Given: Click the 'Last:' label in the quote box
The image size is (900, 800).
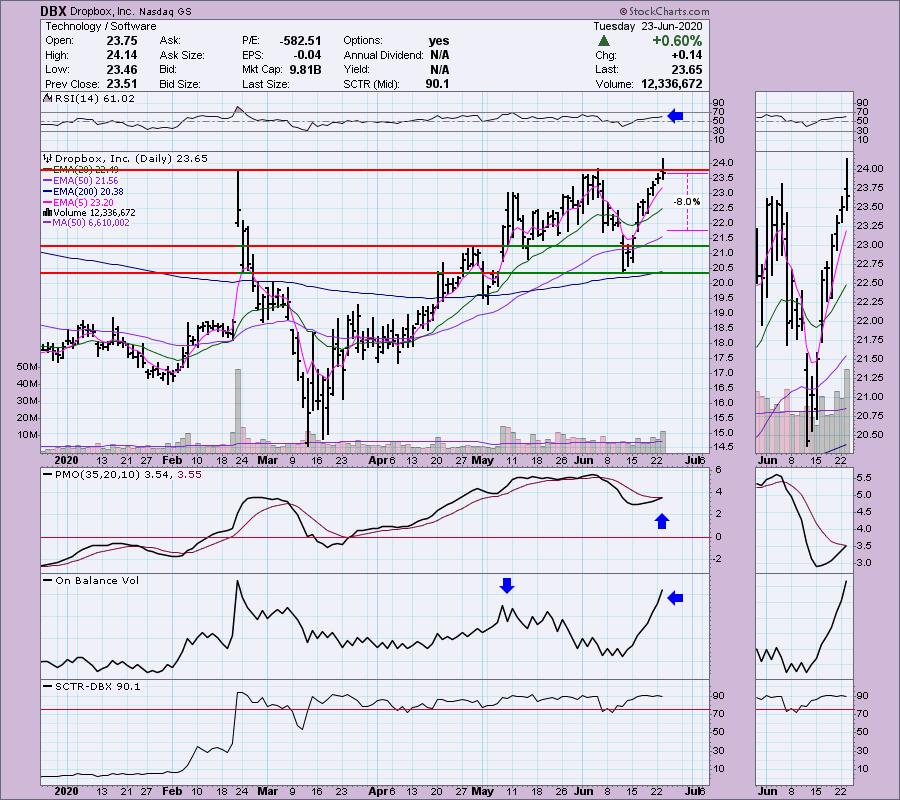Looking at the screenshot, I should tap(607, 69).
